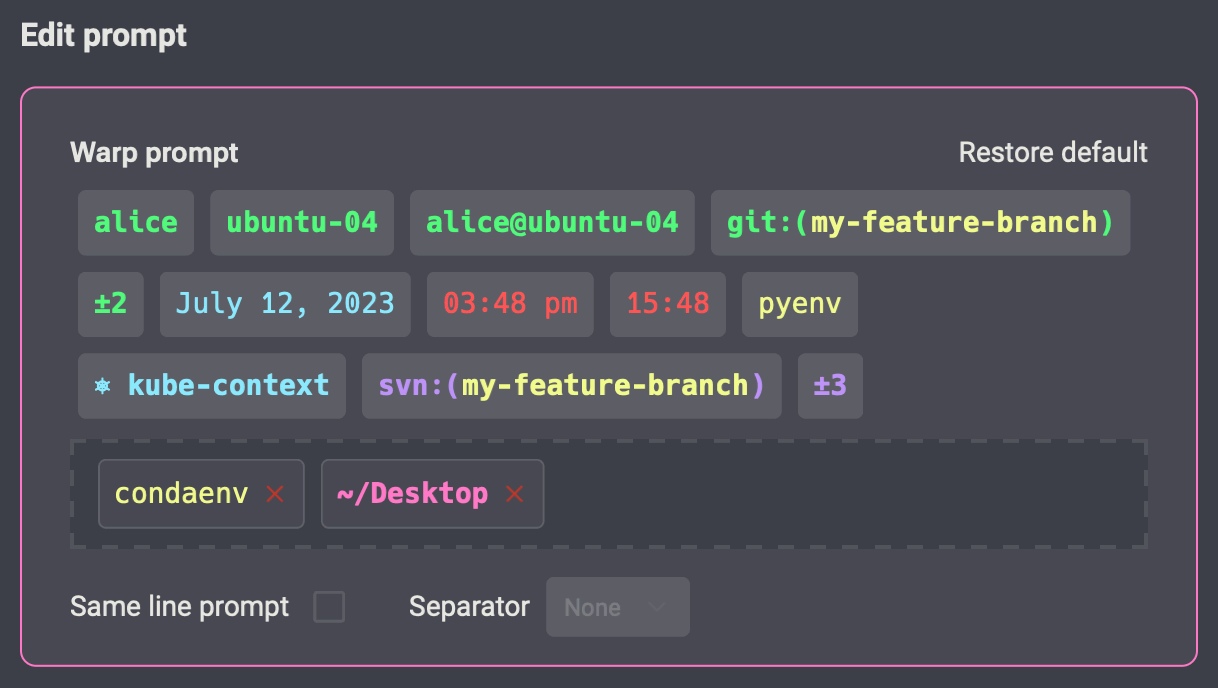Click the ~/Desktop chip label in prompt
Viewport: 1218px width, 688px height.
(412, 494)
